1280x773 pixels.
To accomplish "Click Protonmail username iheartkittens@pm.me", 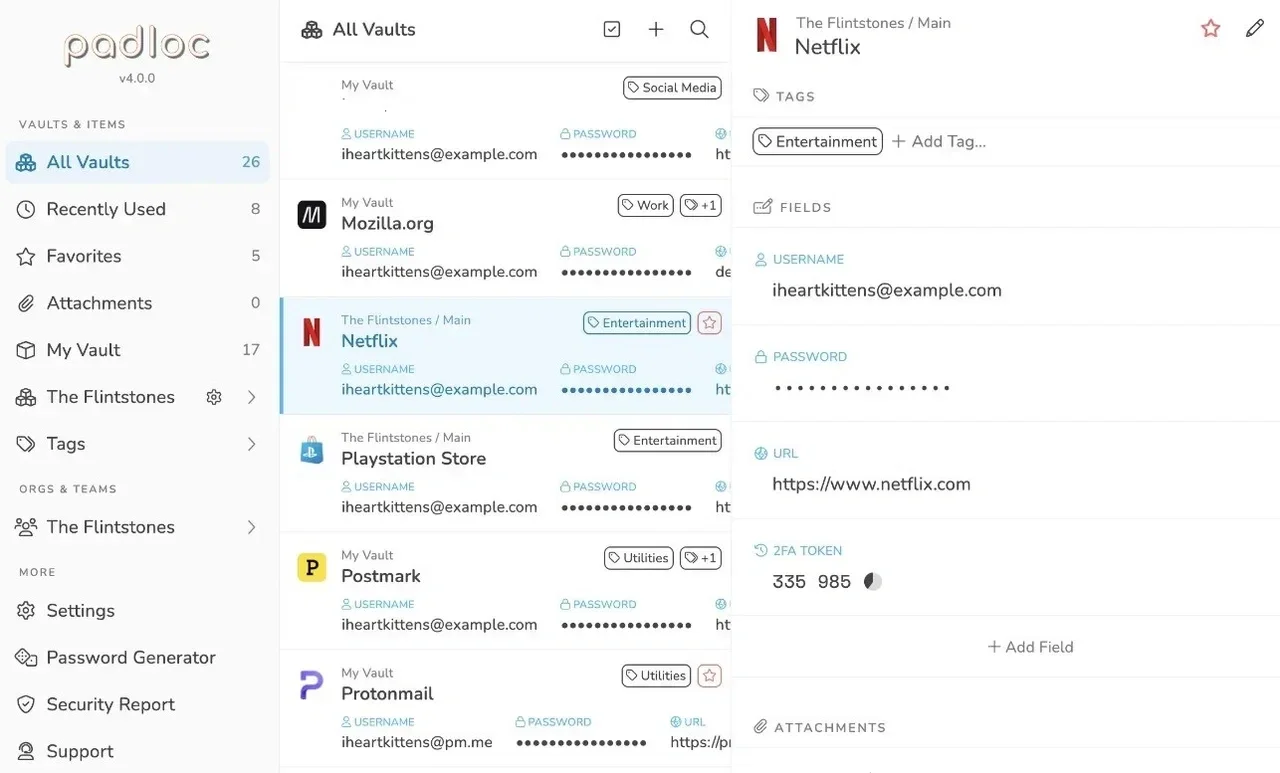I will tap(416, 742).
